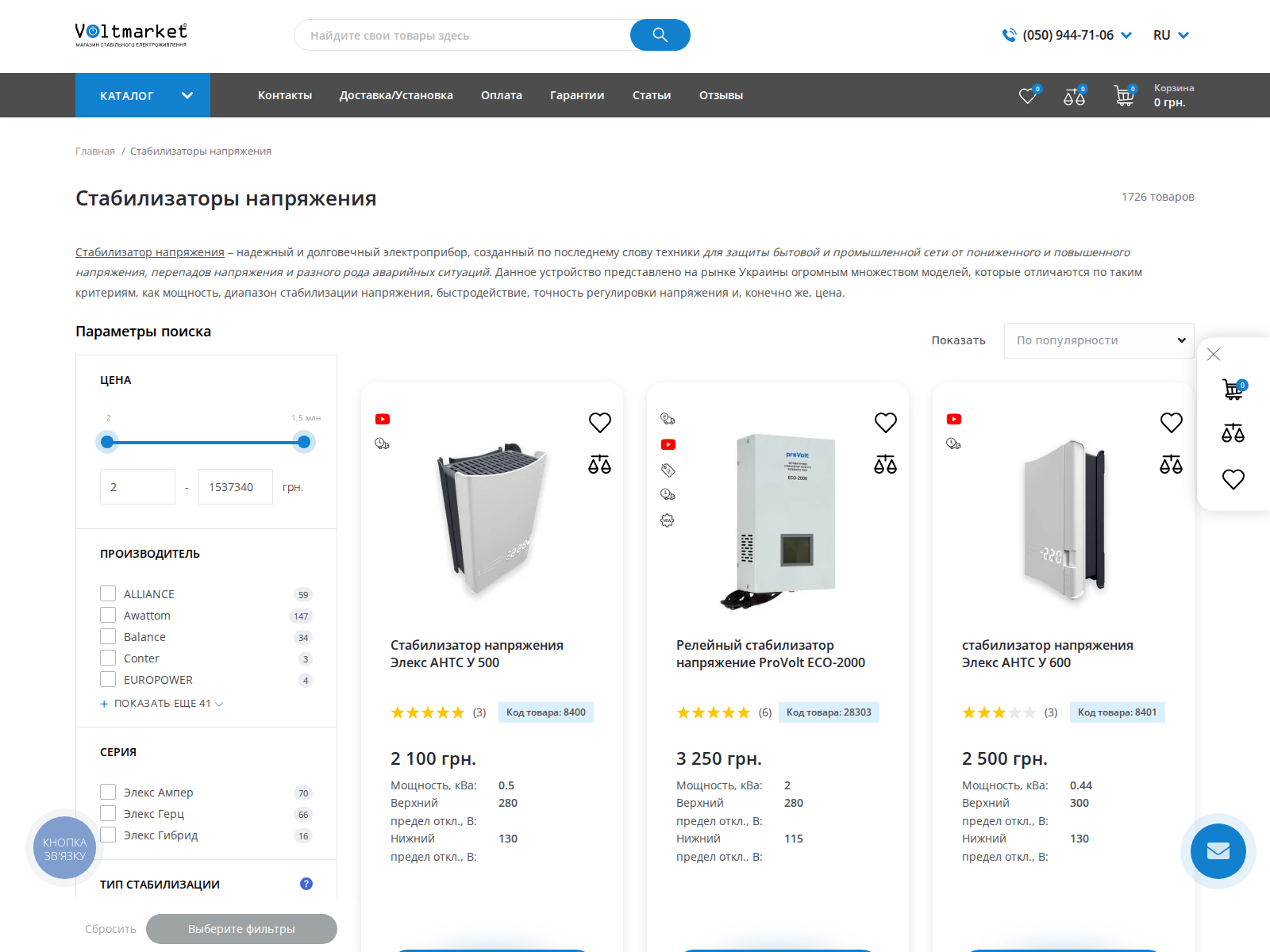
Task: Check the Conter manufacturer filter
Action: coord(108,658)
